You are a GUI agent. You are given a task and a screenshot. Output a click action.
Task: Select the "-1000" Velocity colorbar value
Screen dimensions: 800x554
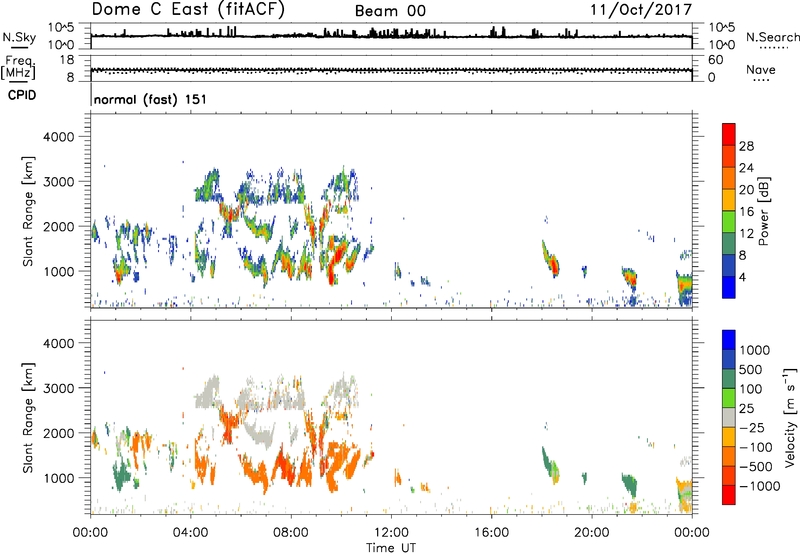coord(759,486)
